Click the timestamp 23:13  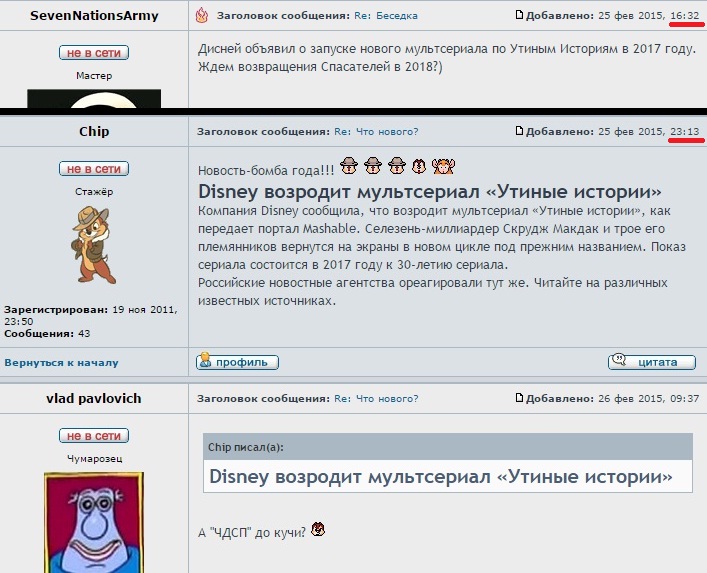click(684, 132)
